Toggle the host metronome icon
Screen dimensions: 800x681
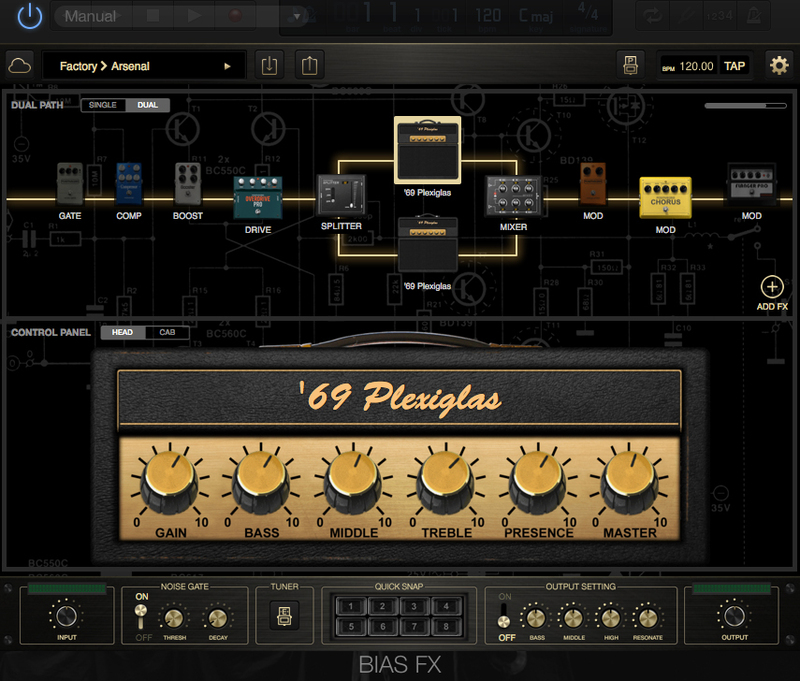(x=753, y=16)
